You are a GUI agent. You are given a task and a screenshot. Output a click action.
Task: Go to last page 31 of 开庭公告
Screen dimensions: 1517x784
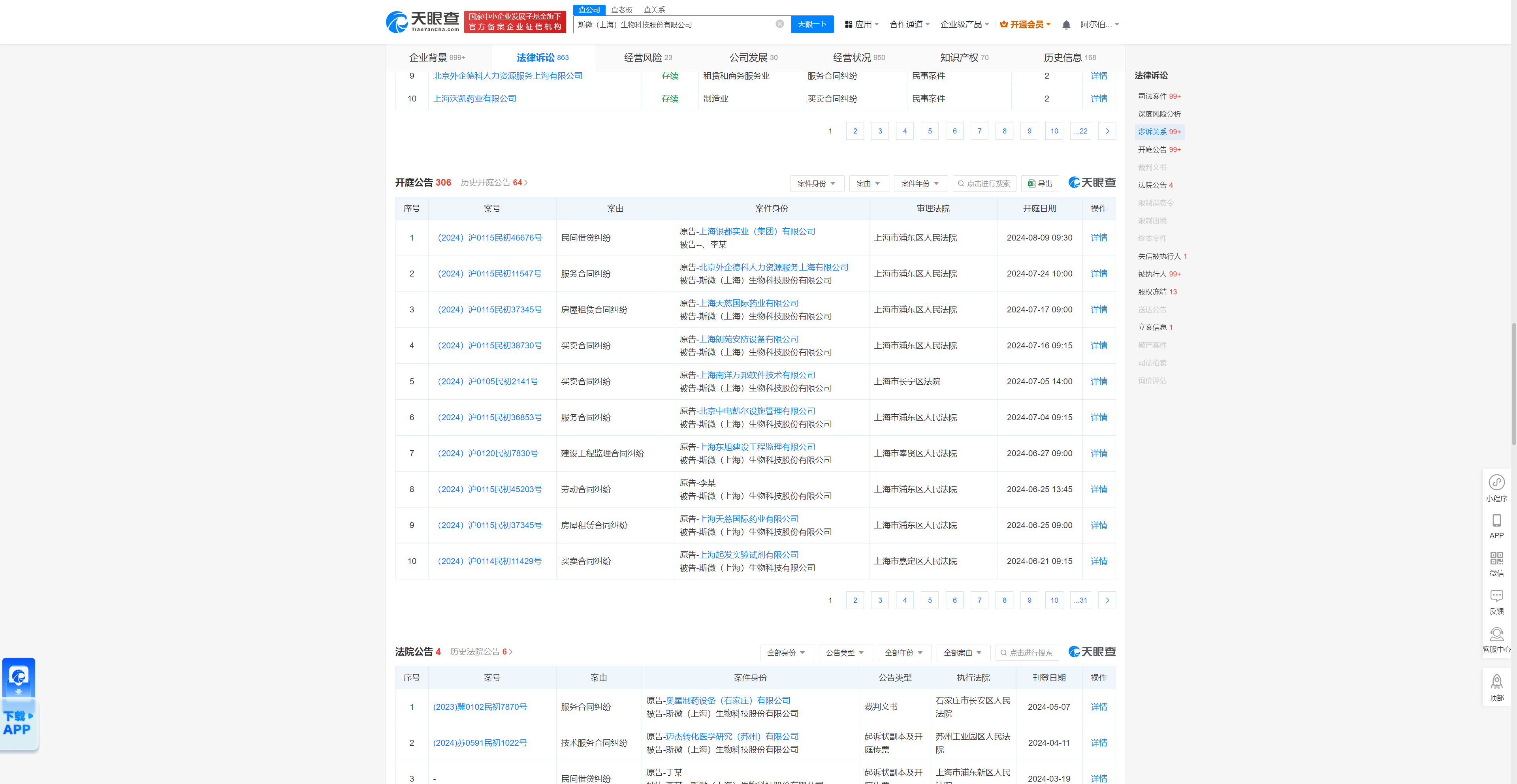[x=1080, y=600]
